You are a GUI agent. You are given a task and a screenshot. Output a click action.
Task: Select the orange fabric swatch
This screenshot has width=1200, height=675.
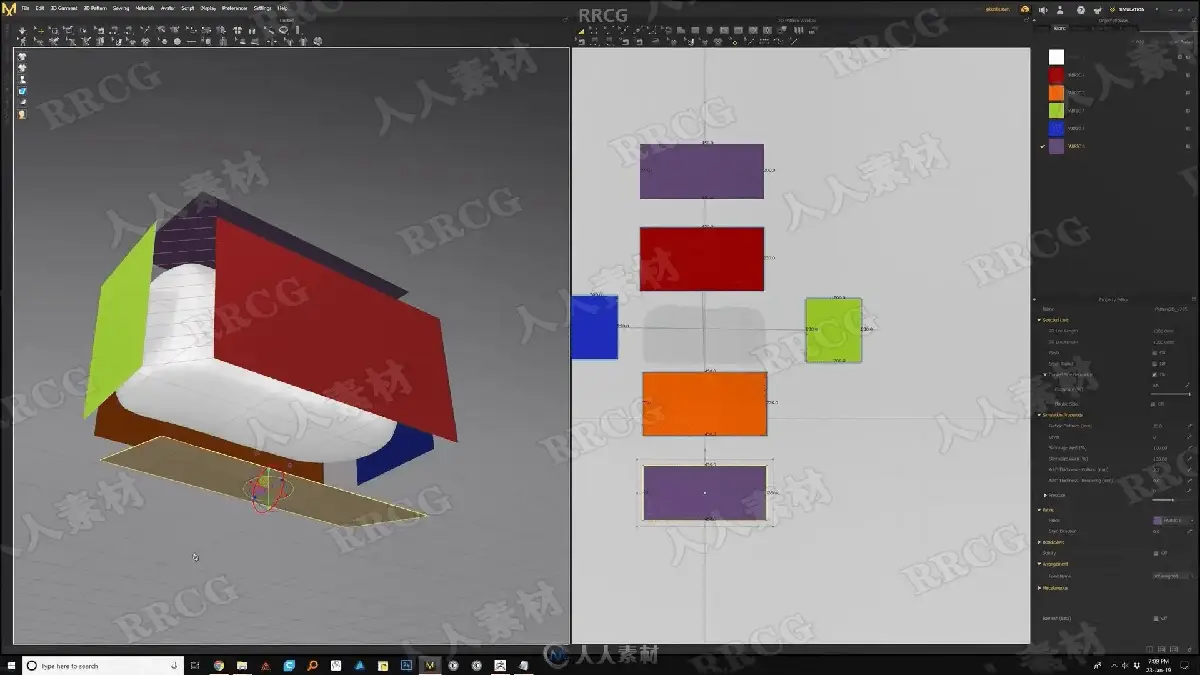(x=1056, y=93)
